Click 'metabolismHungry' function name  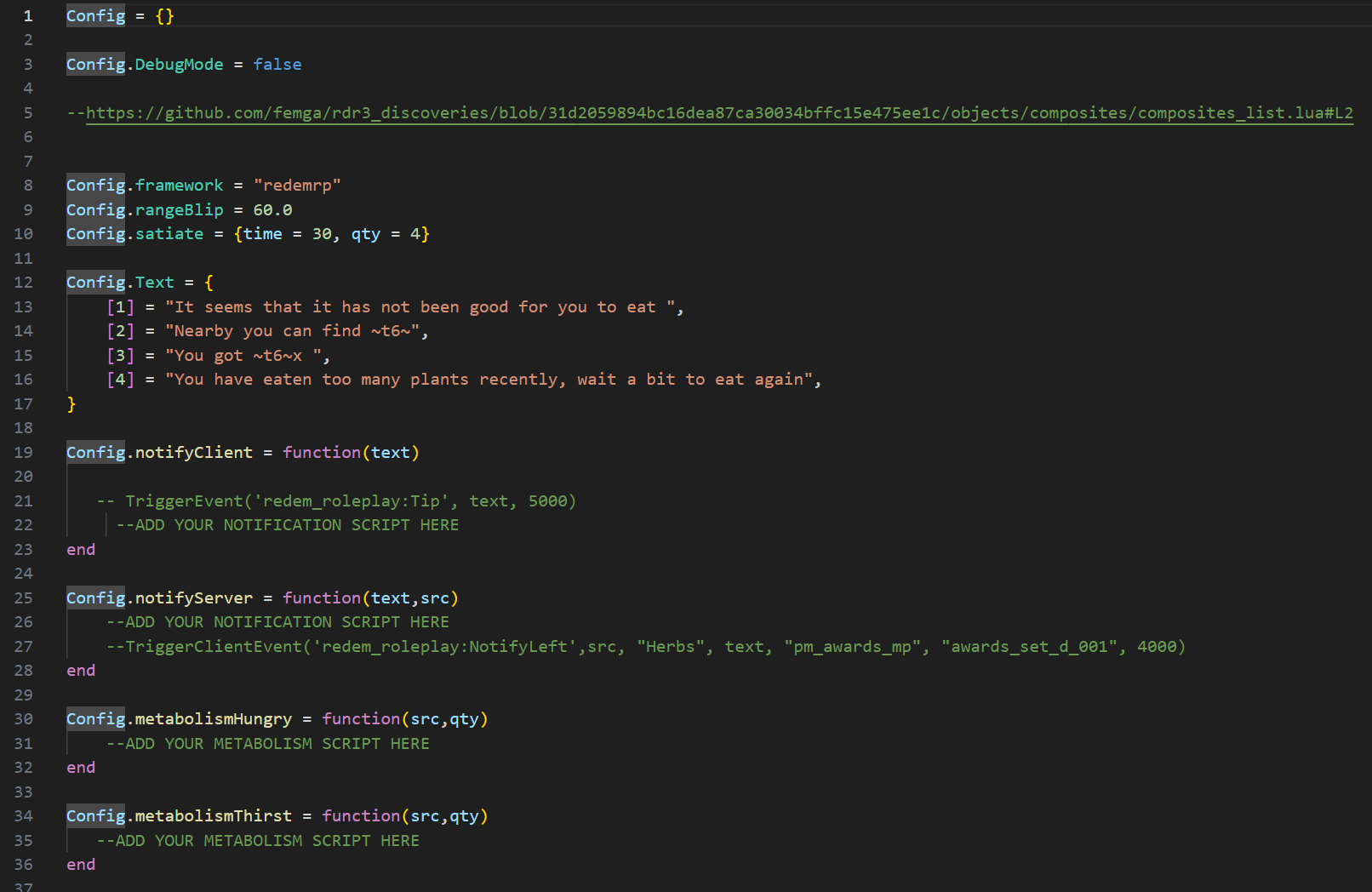(214, 719)
